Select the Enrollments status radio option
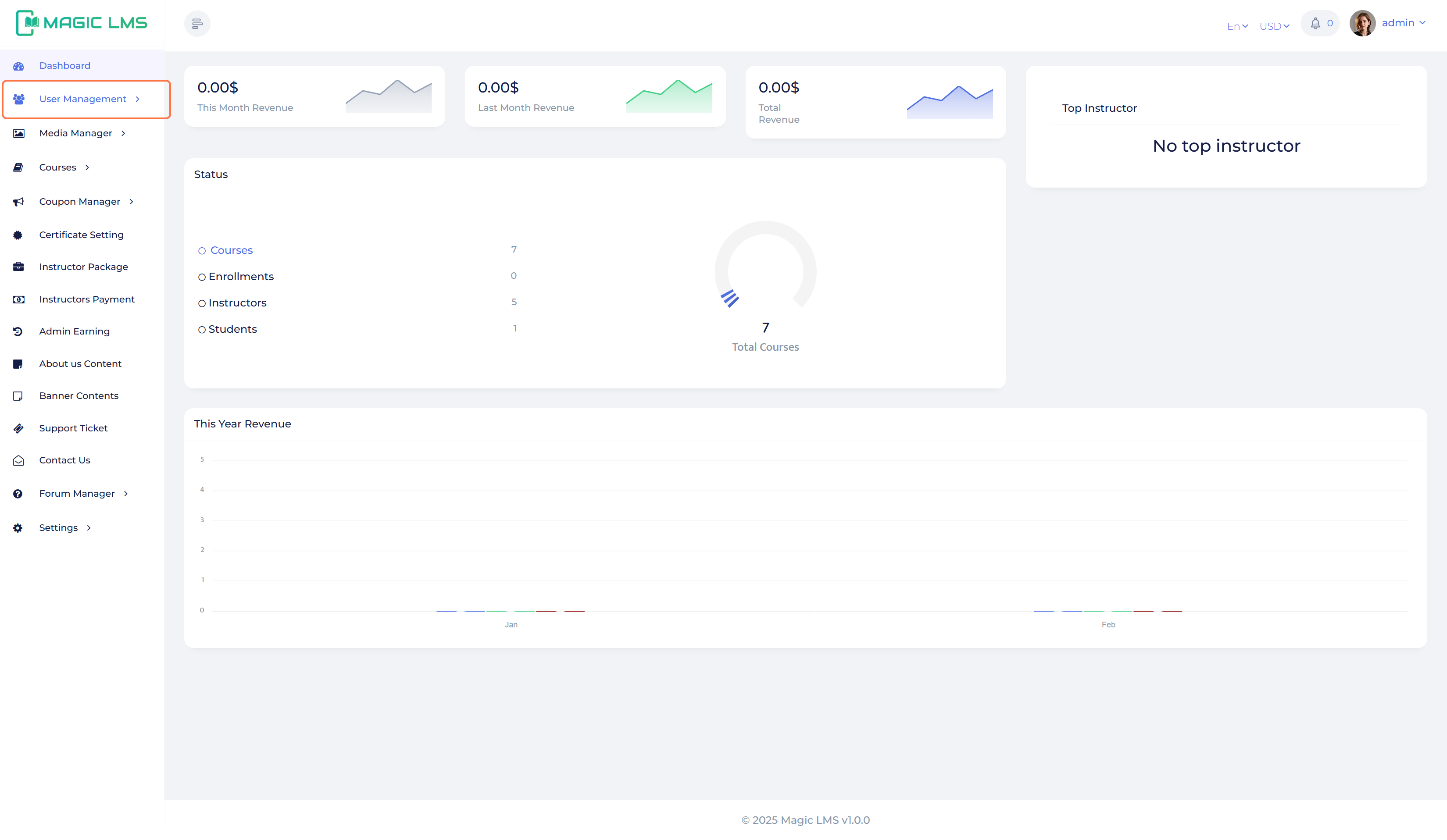The width and height of the screenshot is (1447, 840). tap(202, 277)
